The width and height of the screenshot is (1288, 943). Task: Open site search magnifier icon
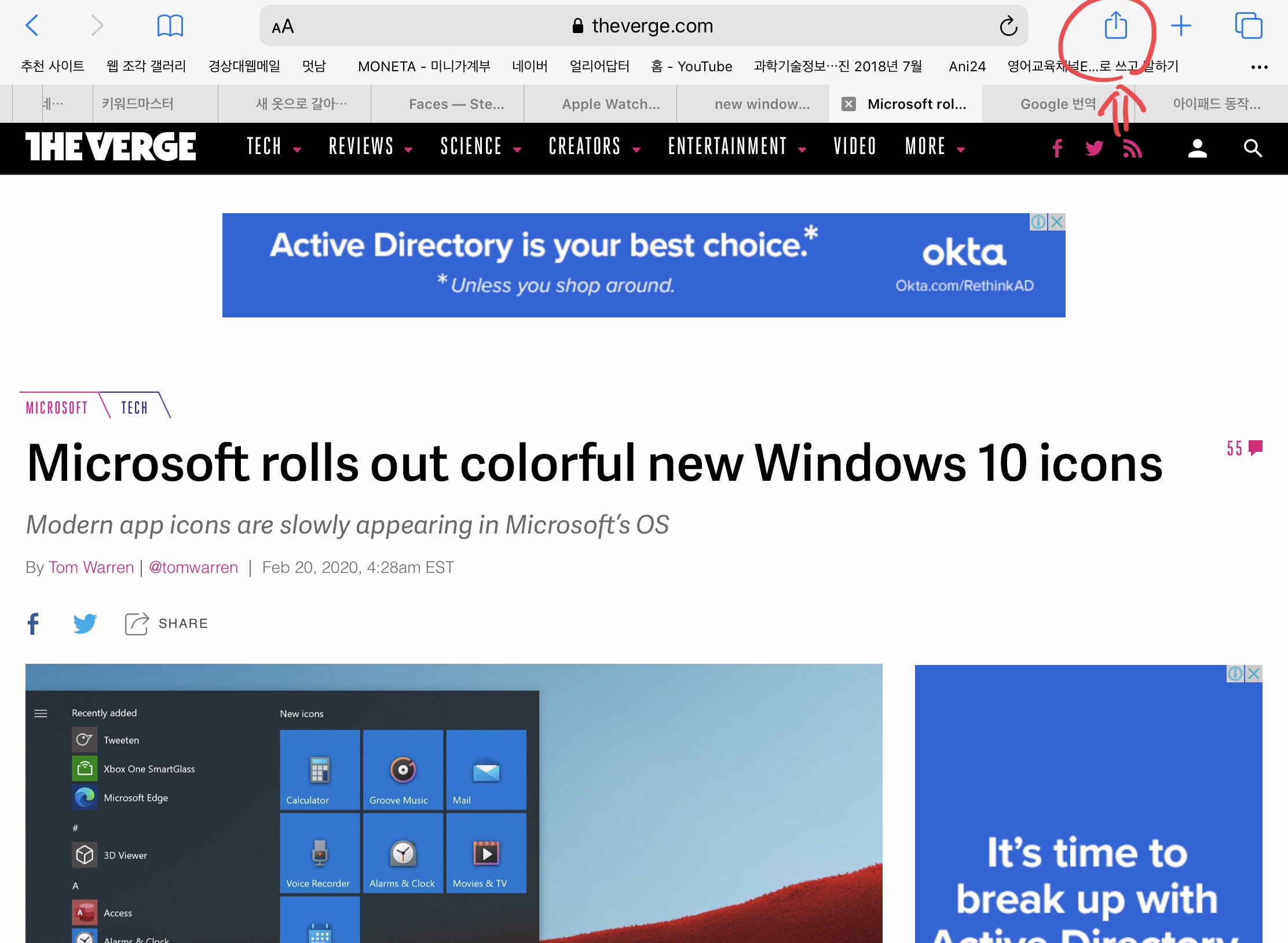click(1253, 148)
